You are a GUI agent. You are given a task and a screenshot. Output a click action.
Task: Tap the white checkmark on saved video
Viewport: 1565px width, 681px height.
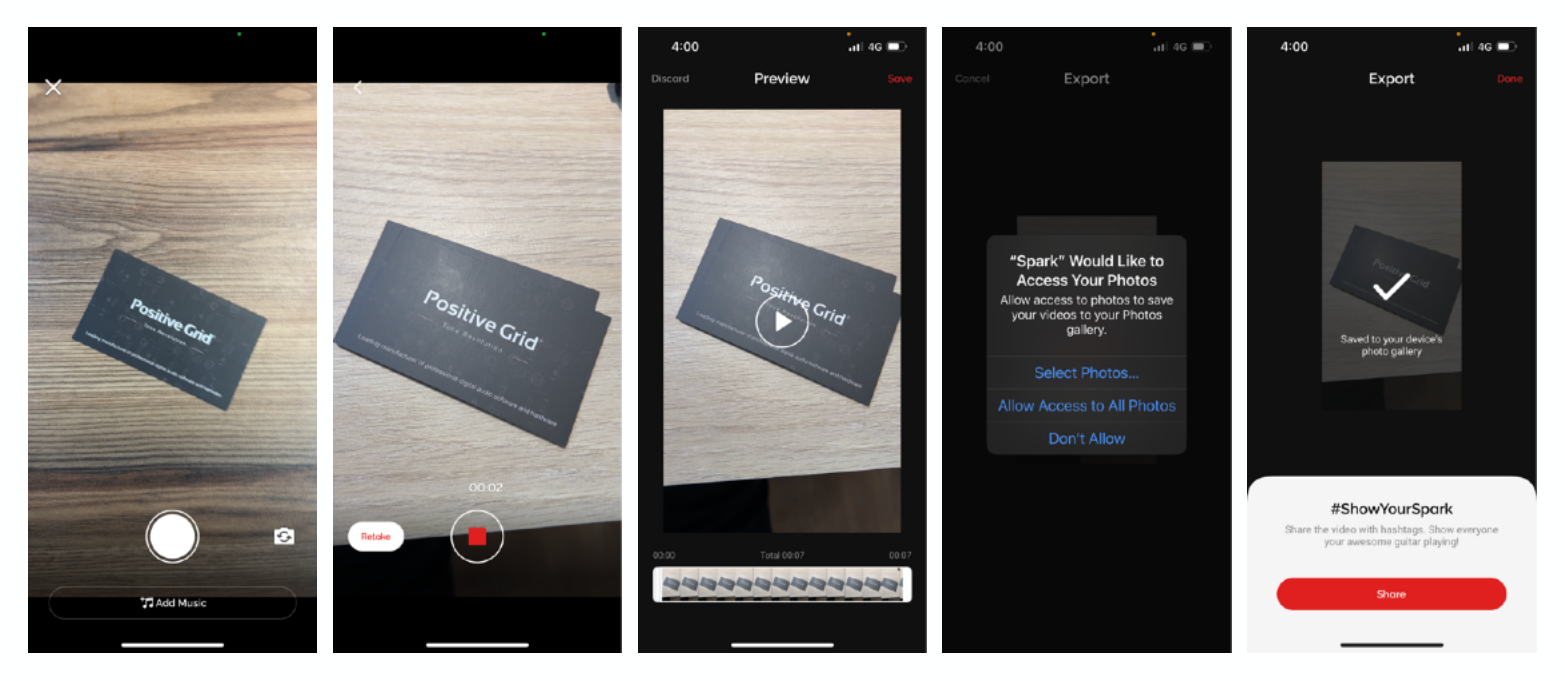pos(1391,288)
